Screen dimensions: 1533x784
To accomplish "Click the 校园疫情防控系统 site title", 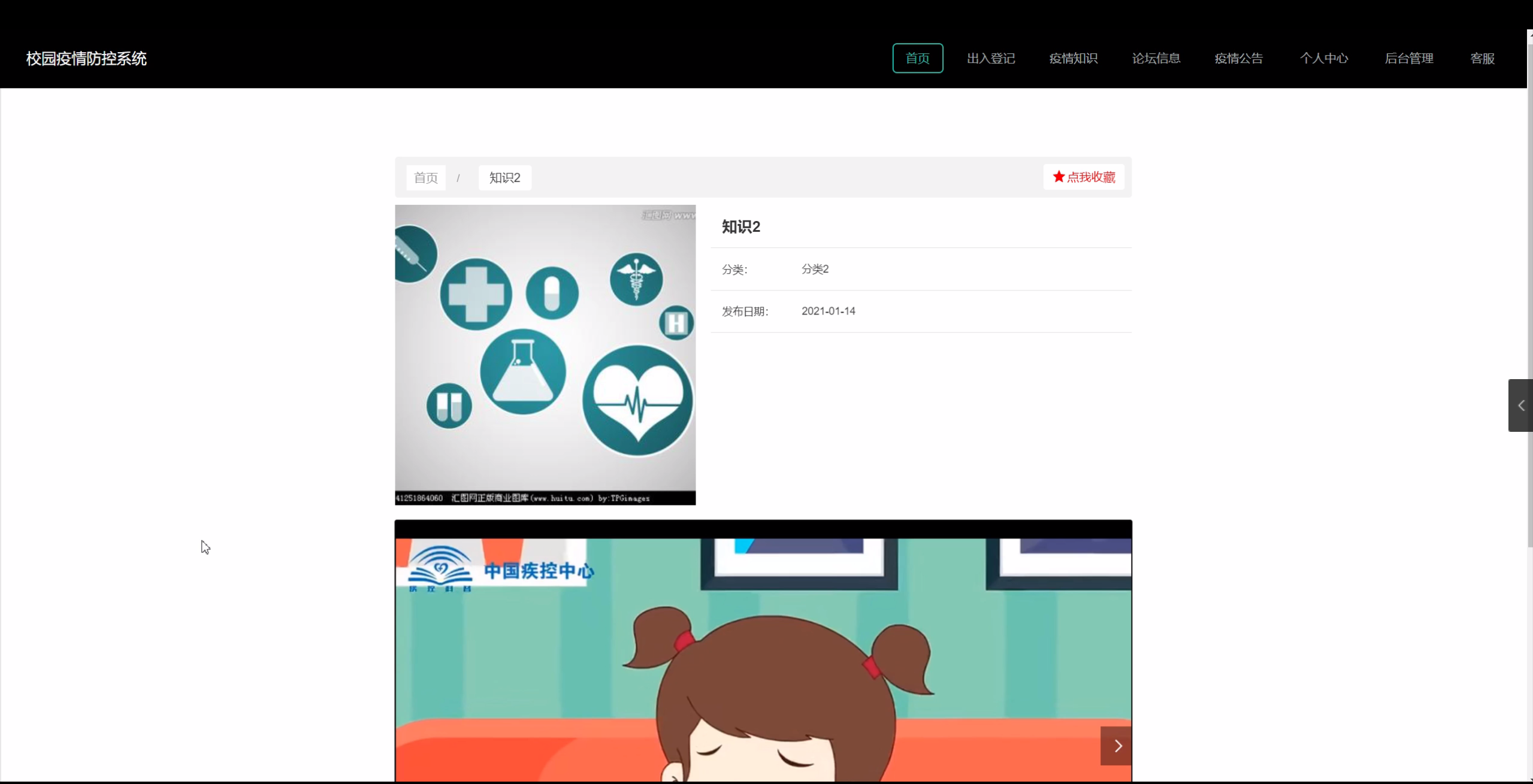I will (86, 58).
